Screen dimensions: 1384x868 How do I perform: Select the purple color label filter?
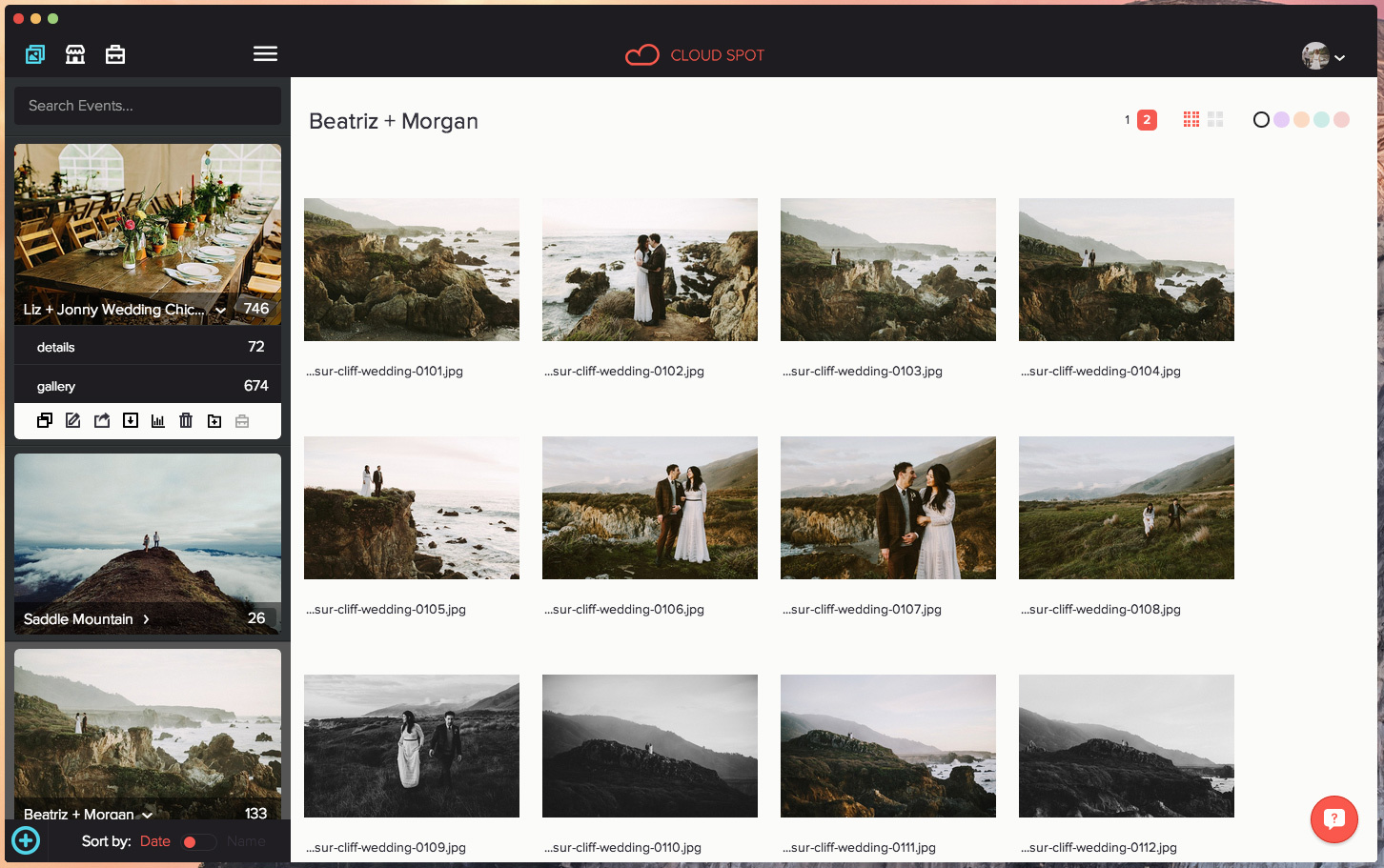coord(1281,120)
